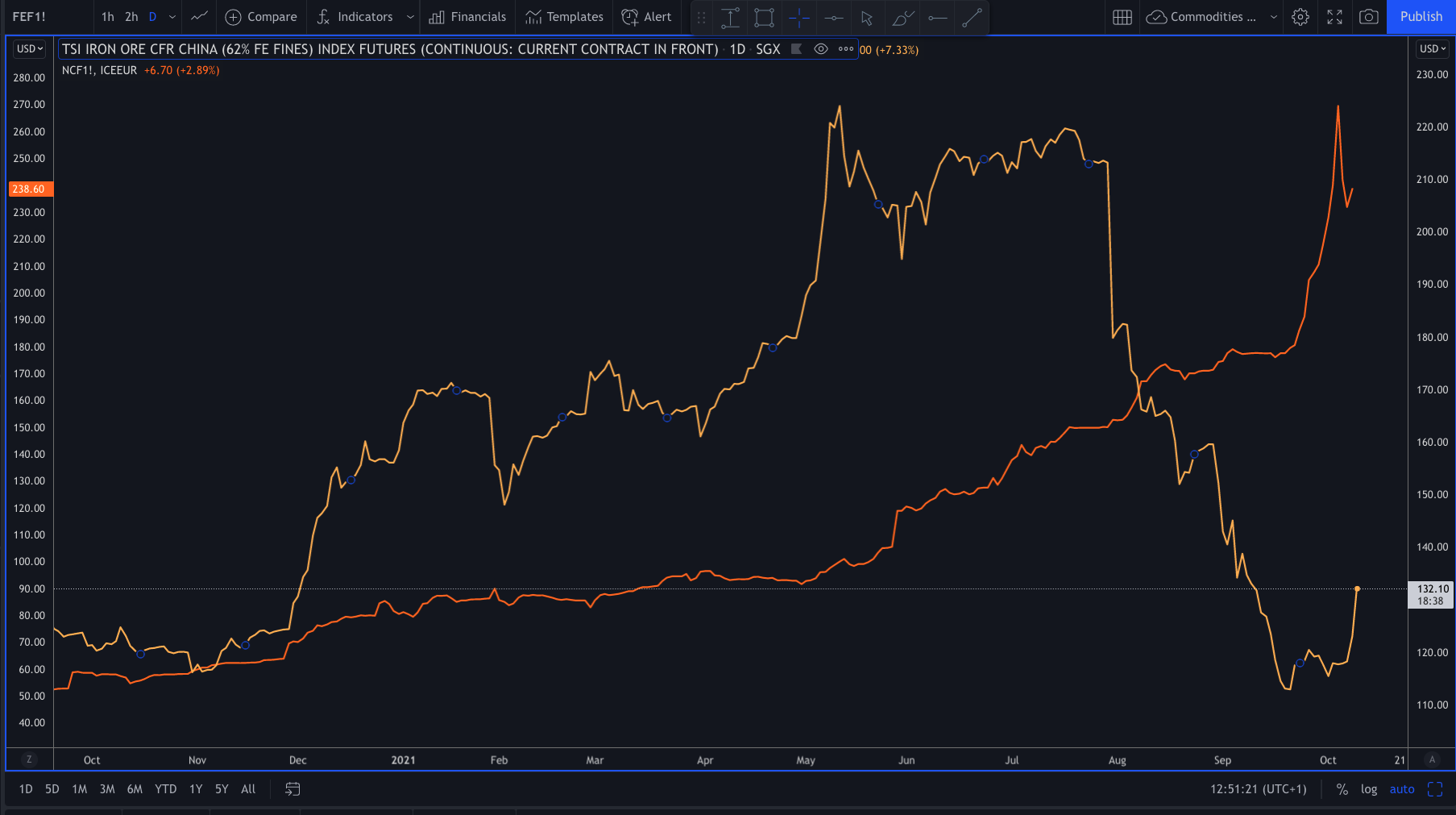The width and height of the screenshot is (1456, 815).
Task: Set the 5D date range
Action: click(x=52, y=789)
